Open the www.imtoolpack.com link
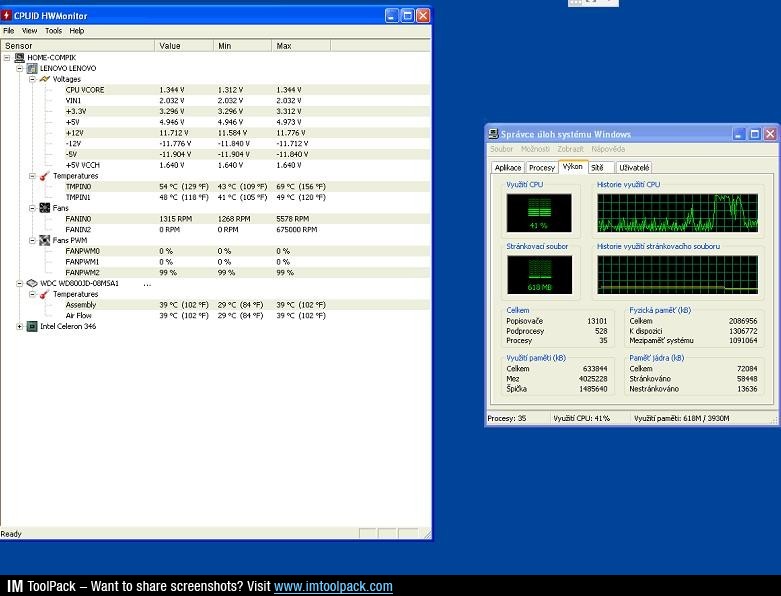This screenshot has height=596, width=781. [x=333, y=587]
